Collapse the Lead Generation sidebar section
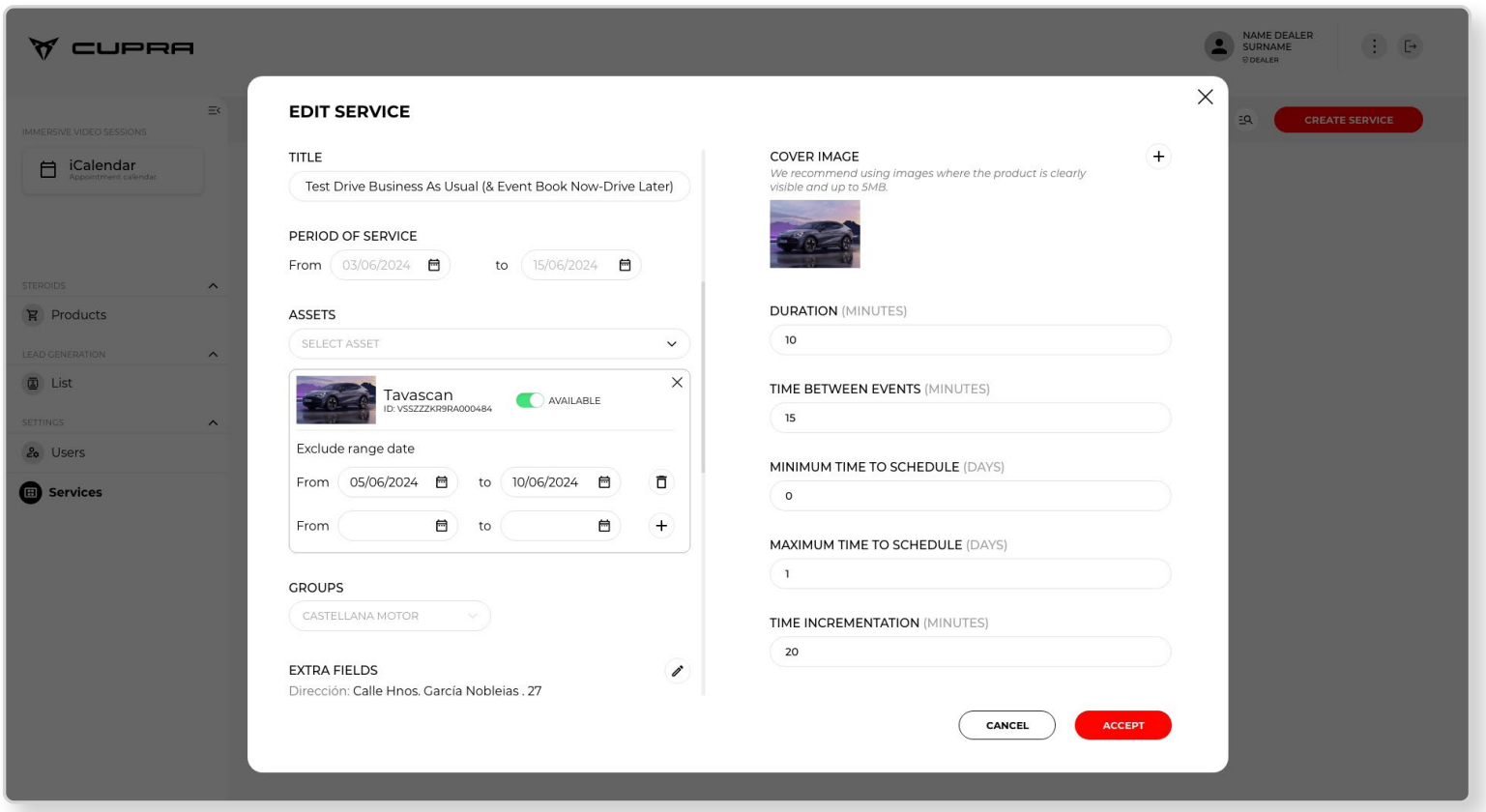Screen dimensions: 1486x812 pos(214,355)
